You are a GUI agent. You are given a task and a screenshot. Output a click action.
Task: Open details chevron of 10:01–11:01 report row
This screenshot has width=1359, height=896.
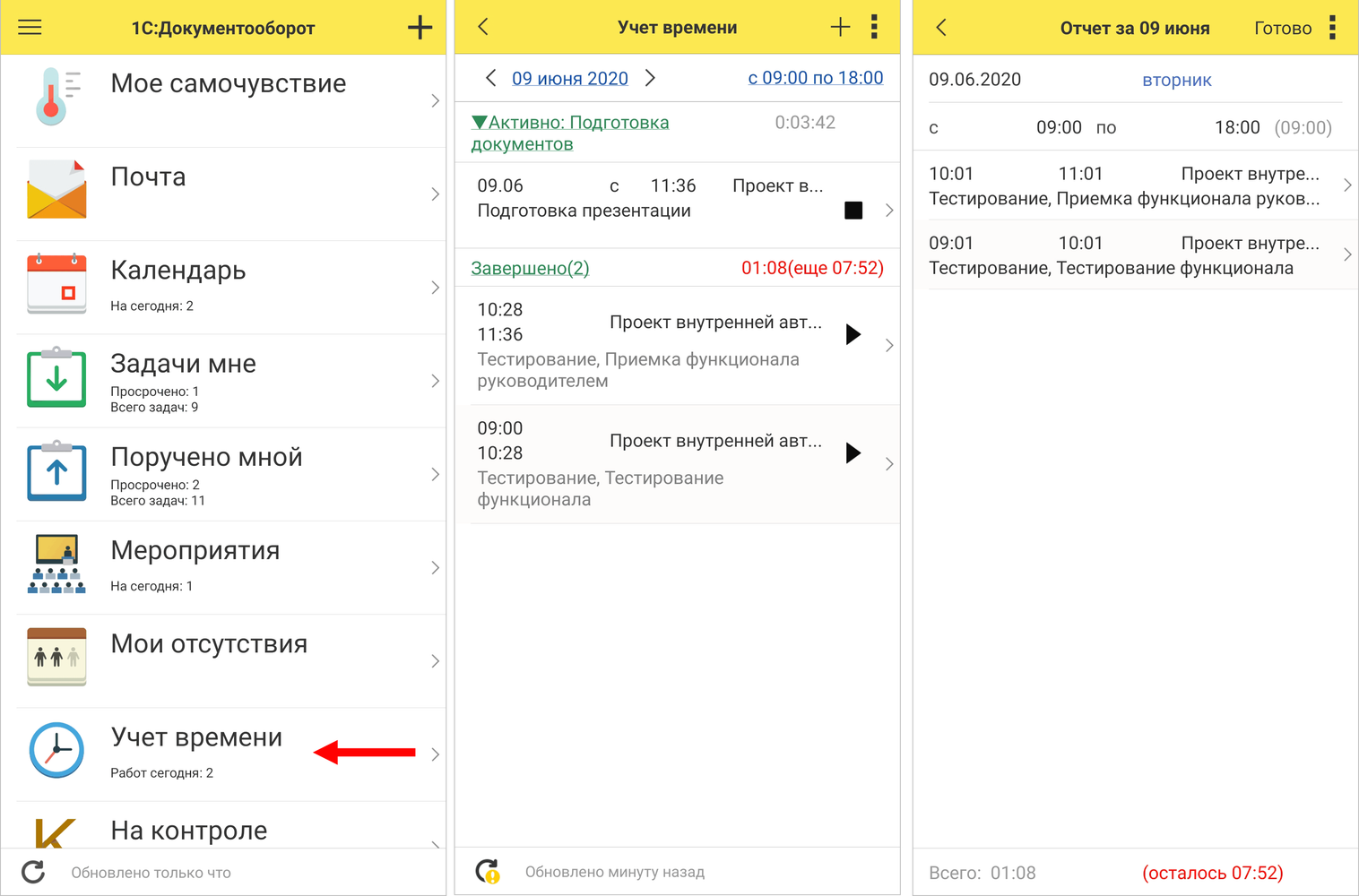click(x=1347, y=185)
